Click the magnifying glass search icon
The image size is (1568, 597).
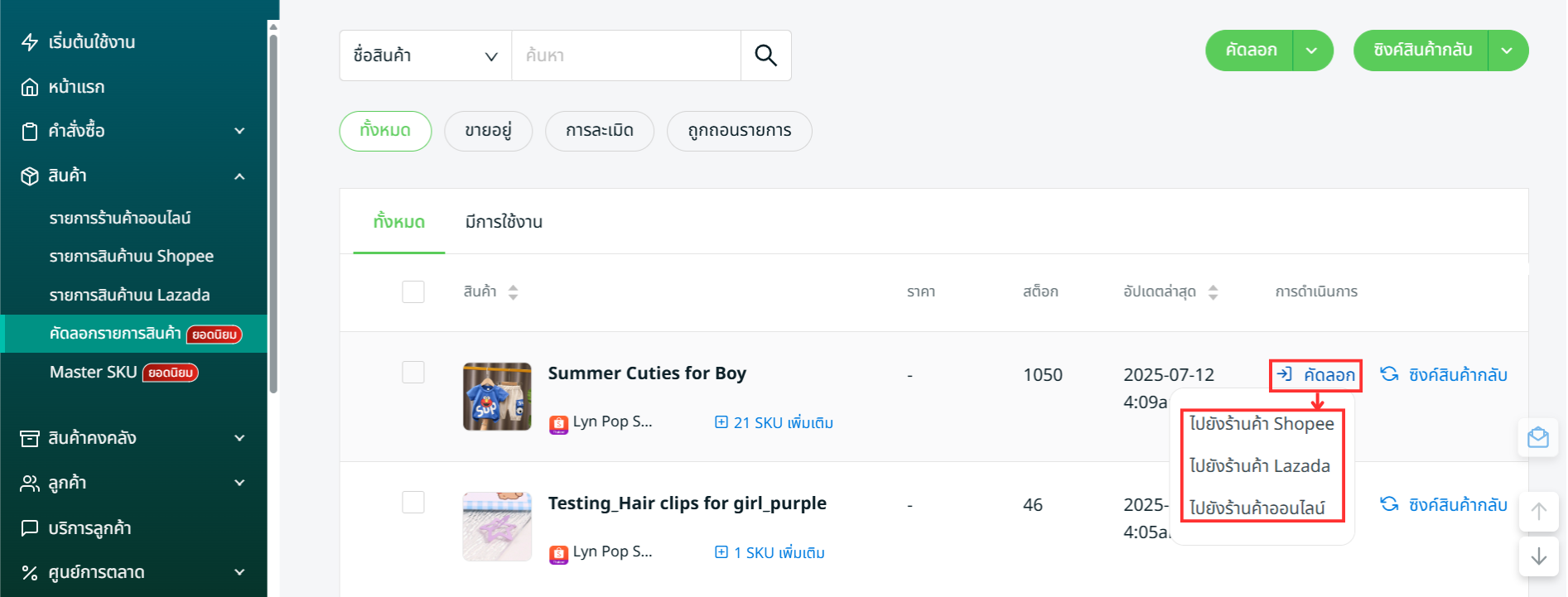[x=765, y=55]
